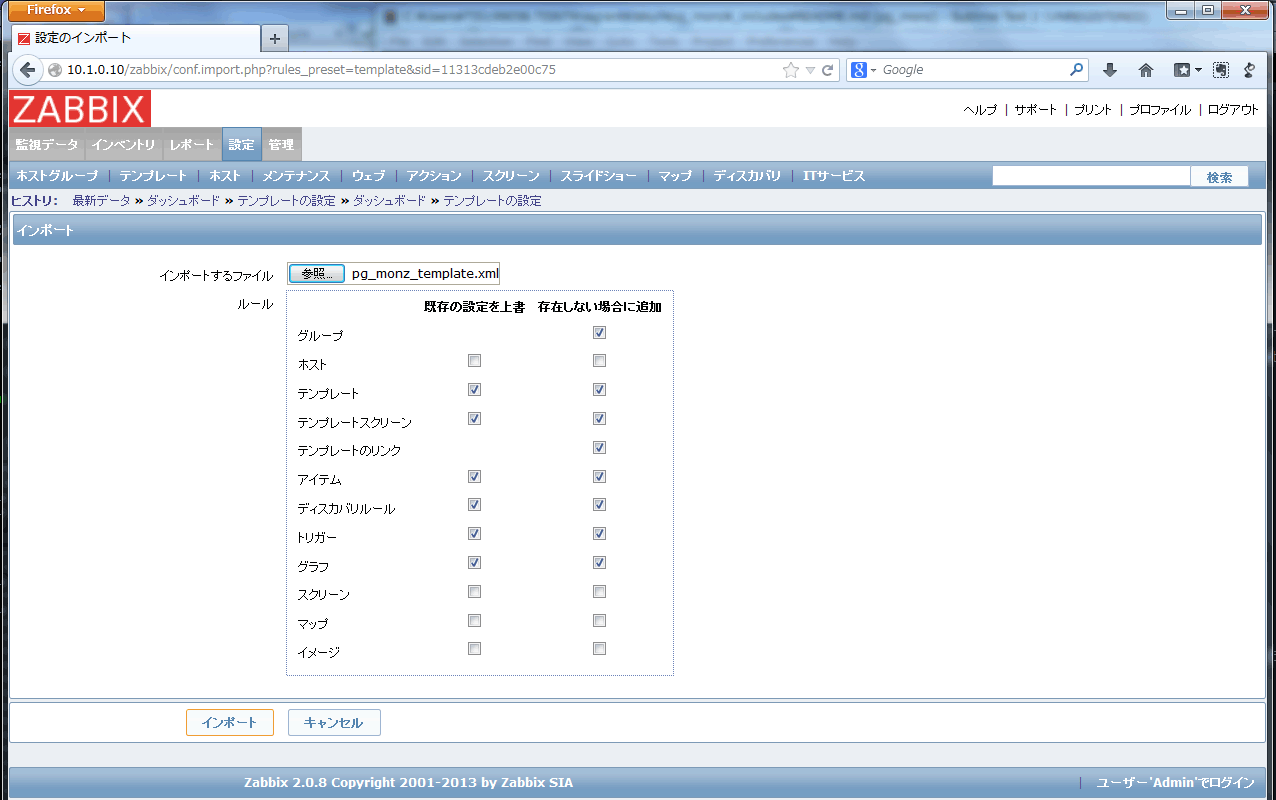Click the 参照... file browse button

click(317, 273)
